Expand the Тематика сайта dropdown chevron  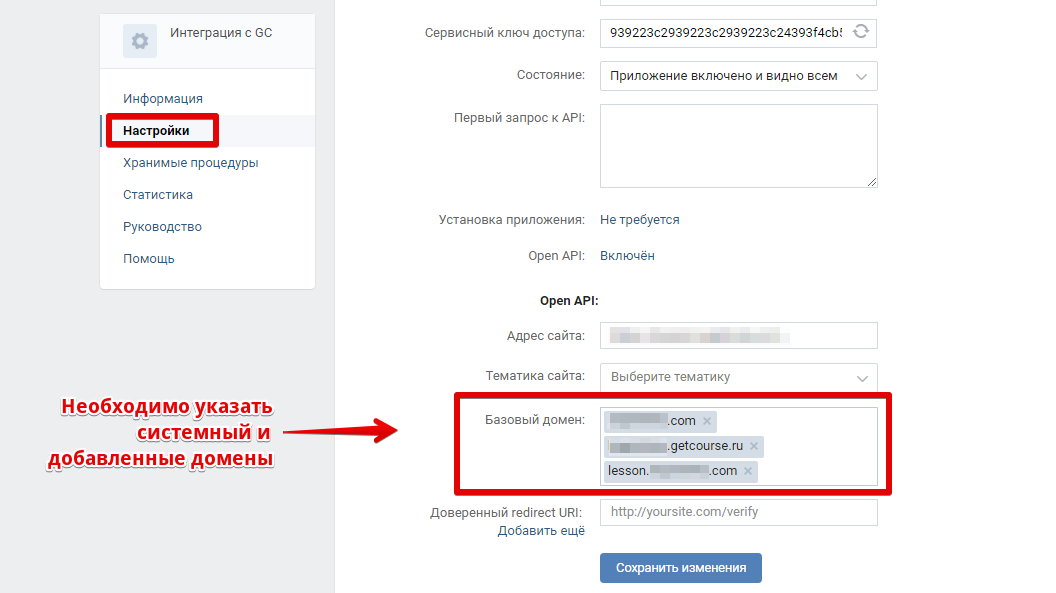[x=861, y=378]
